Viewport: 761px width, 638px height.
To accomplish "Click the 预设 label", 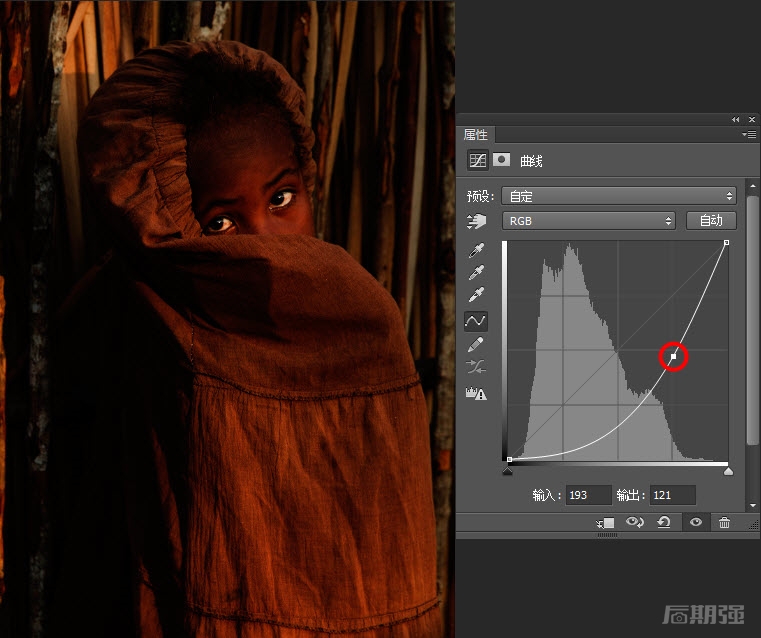I will [x=480, y=196].
